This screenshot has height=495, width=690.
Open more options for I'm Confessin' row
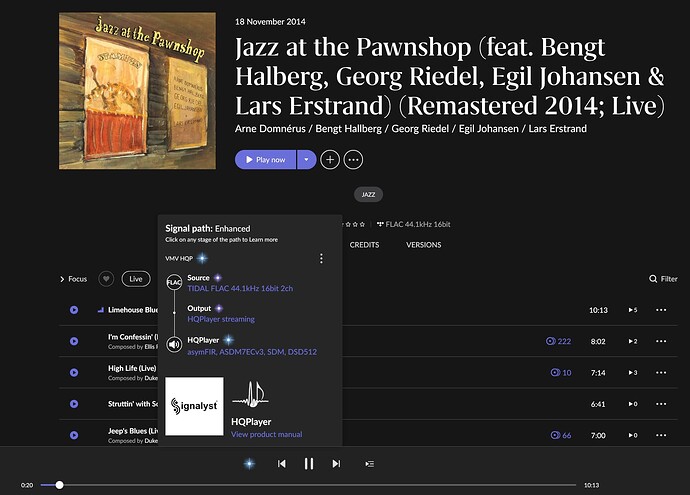661,341
